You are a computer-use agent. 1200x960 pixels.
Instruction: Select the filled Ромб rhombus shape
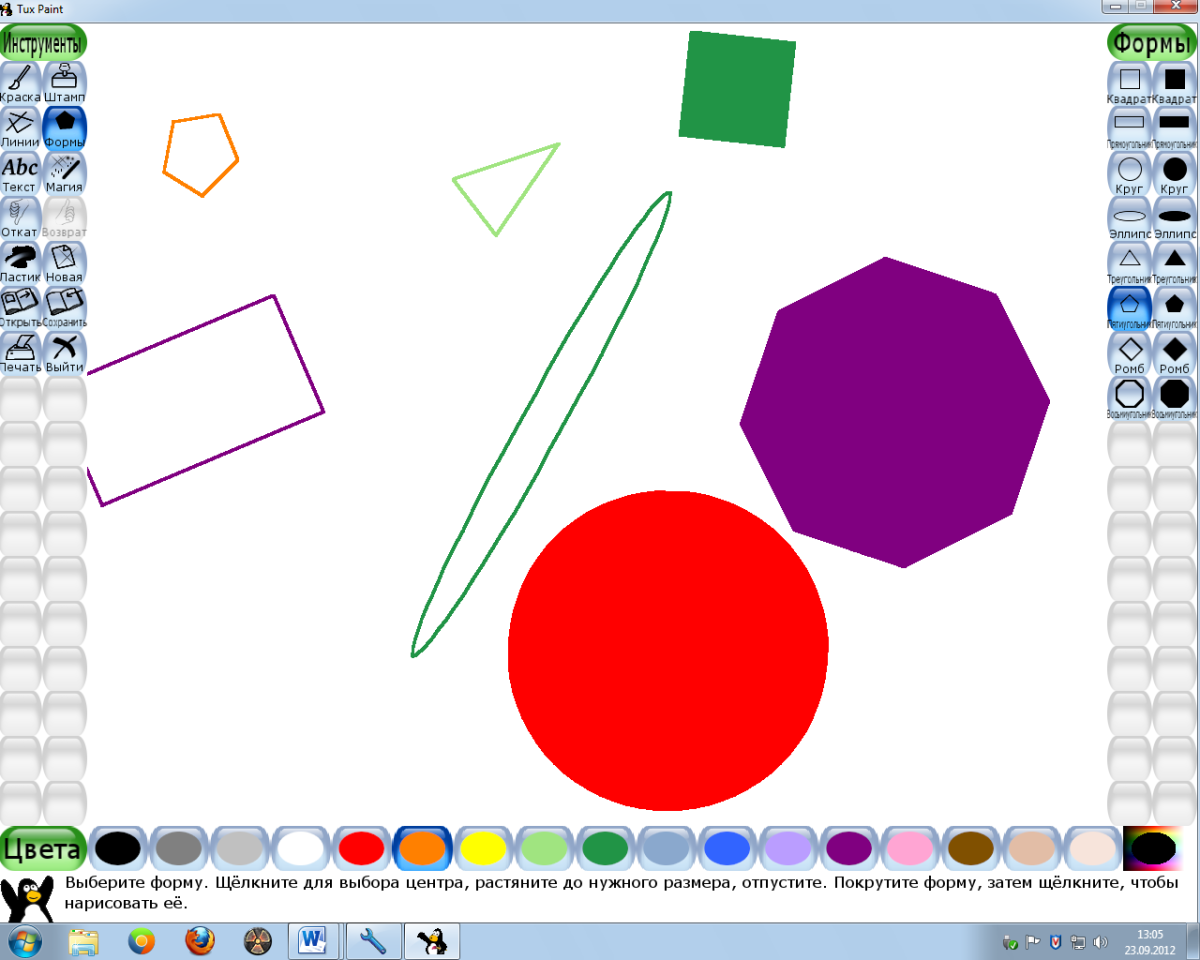(1174, 352)
